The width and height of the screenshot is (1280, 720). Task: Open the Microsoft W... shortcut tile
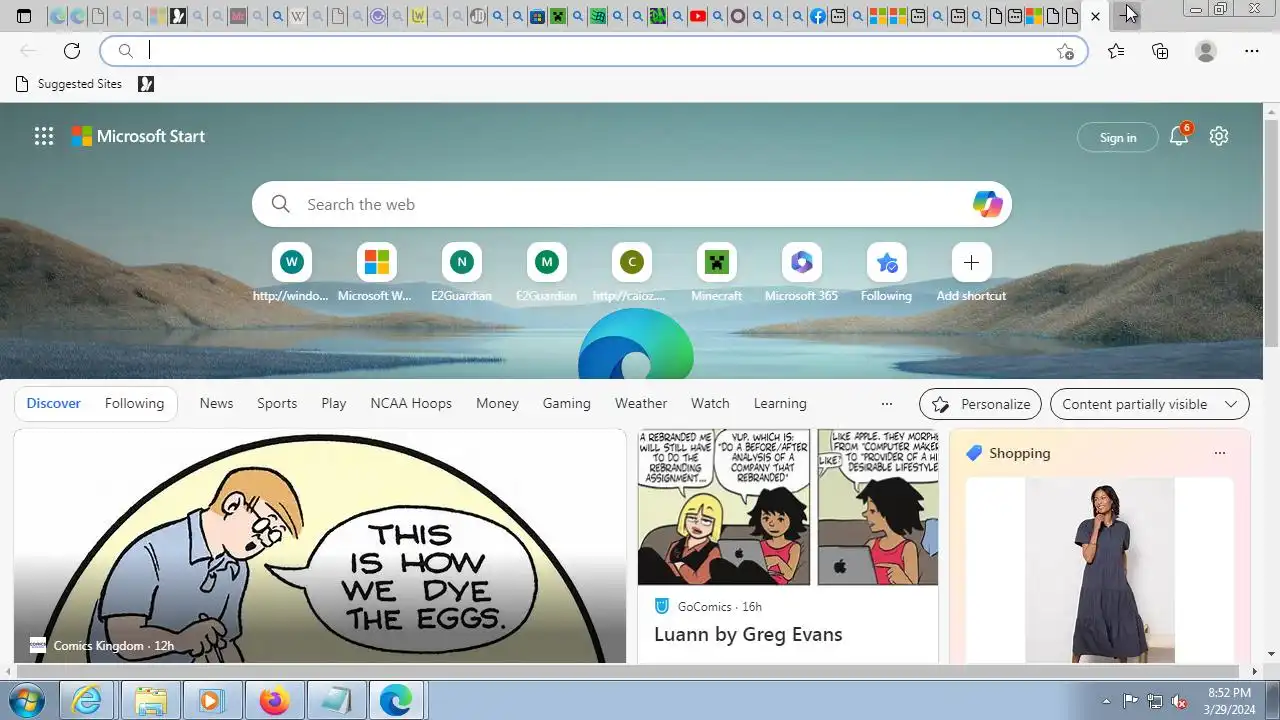pyautogui.click(x=376, y=272)
